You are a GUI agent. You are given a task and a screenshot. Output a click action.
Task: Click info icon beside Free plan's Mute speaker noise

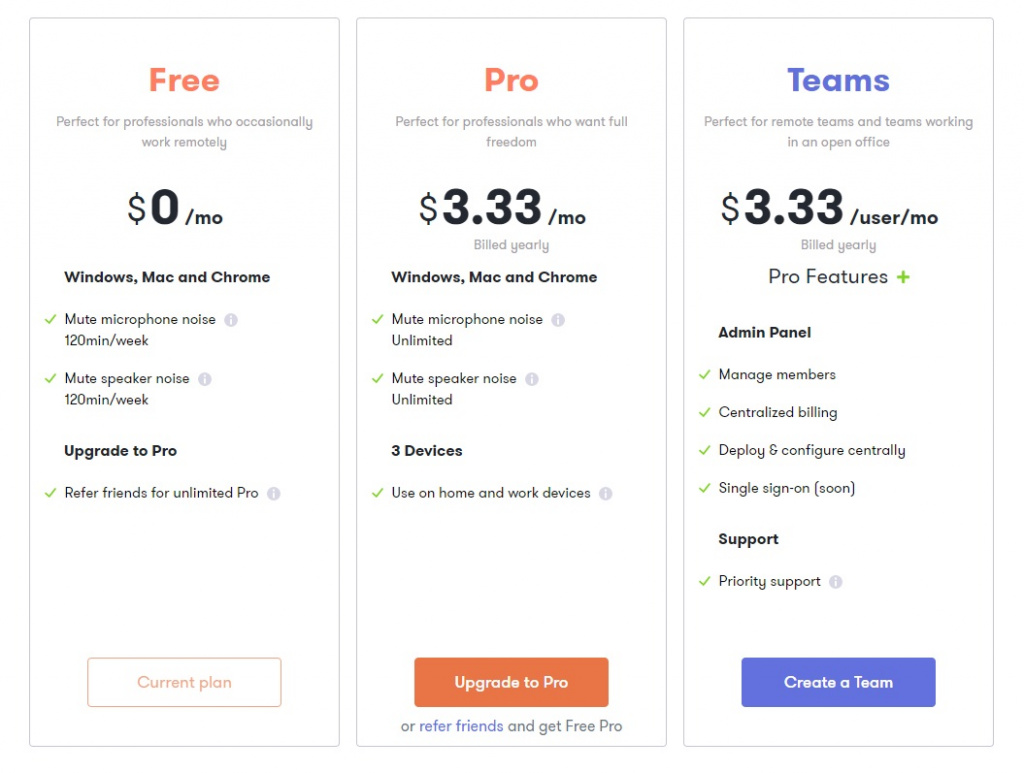pyautogui.click(x=205, y=379)
